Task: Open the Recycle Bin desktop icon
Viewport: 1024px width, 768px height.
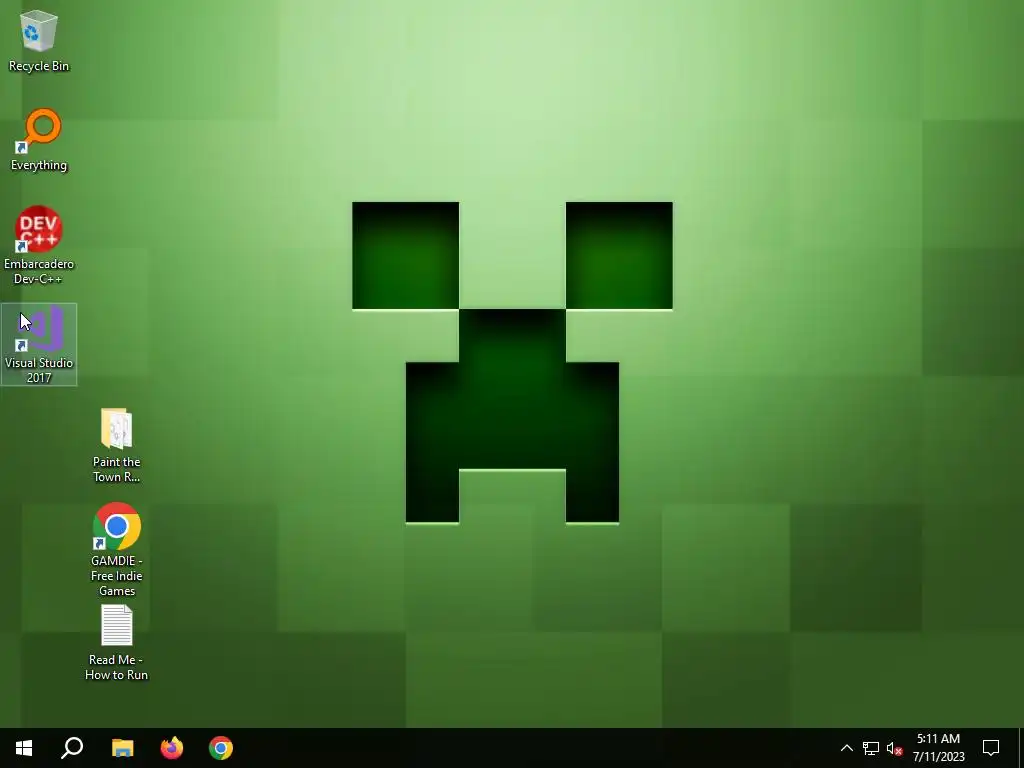Action: [x=39, y=41]
